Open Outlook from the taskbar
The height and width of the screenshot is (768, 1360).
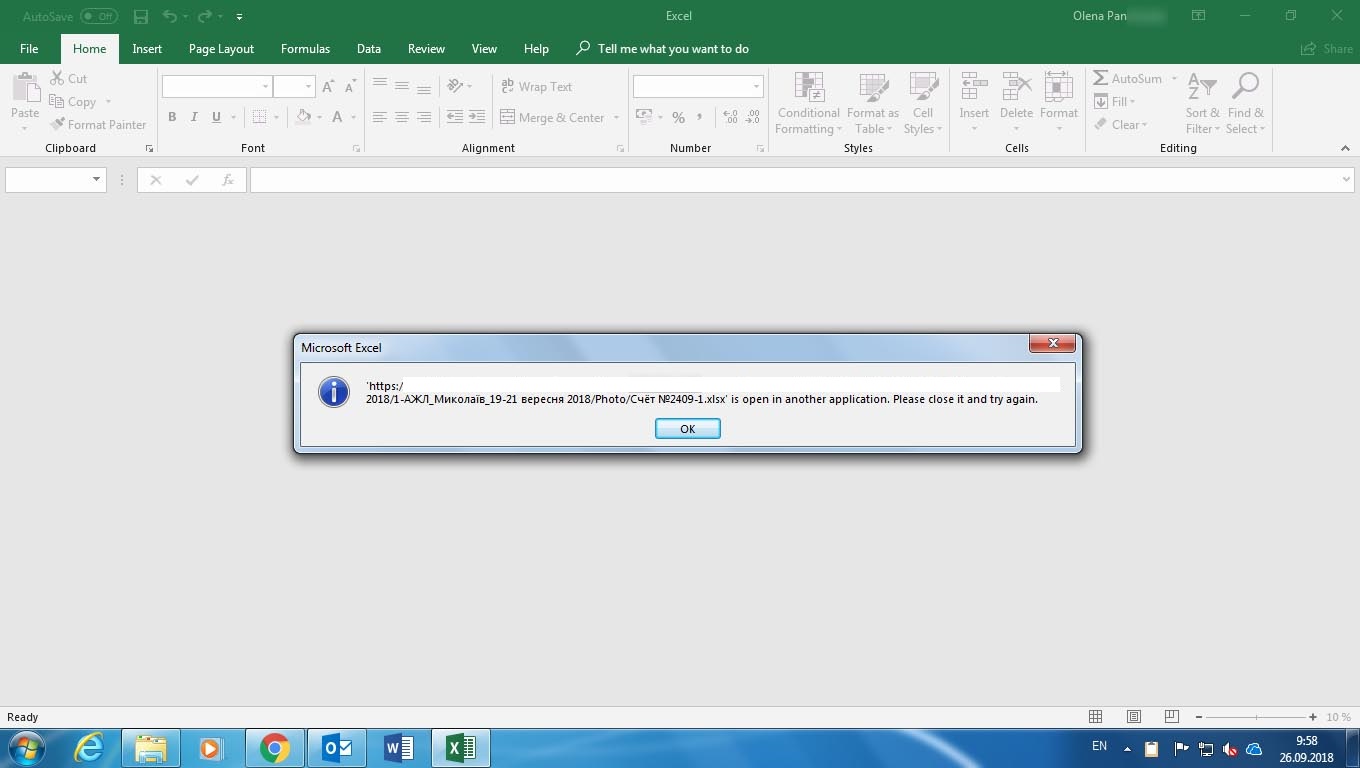pyautogui.click(x=337, y=748)
